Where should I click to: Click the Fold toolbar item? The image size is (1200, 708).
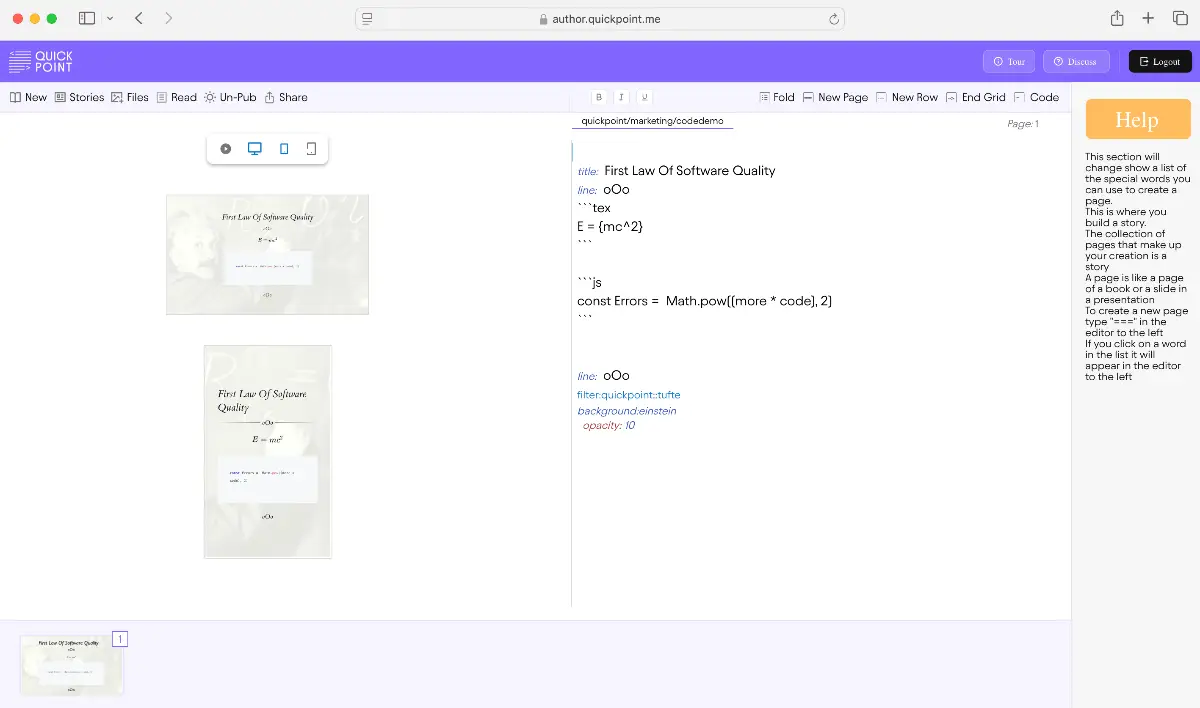click(x=777, y=97)
